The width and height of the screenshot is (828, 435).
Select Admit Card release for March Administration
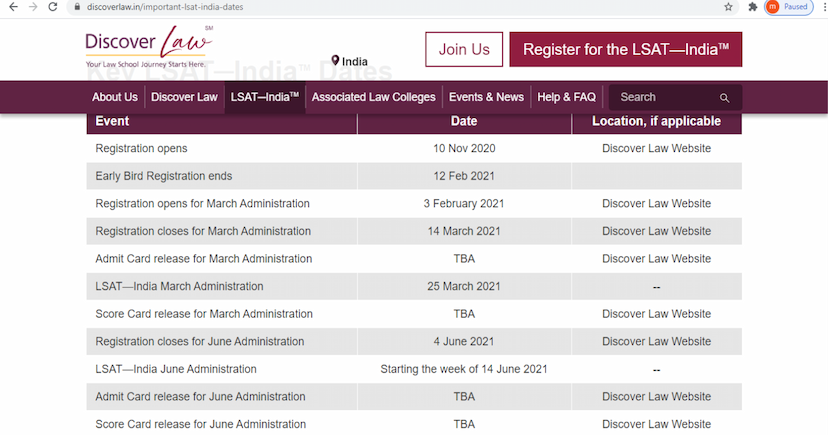click(x=203, y=259)
